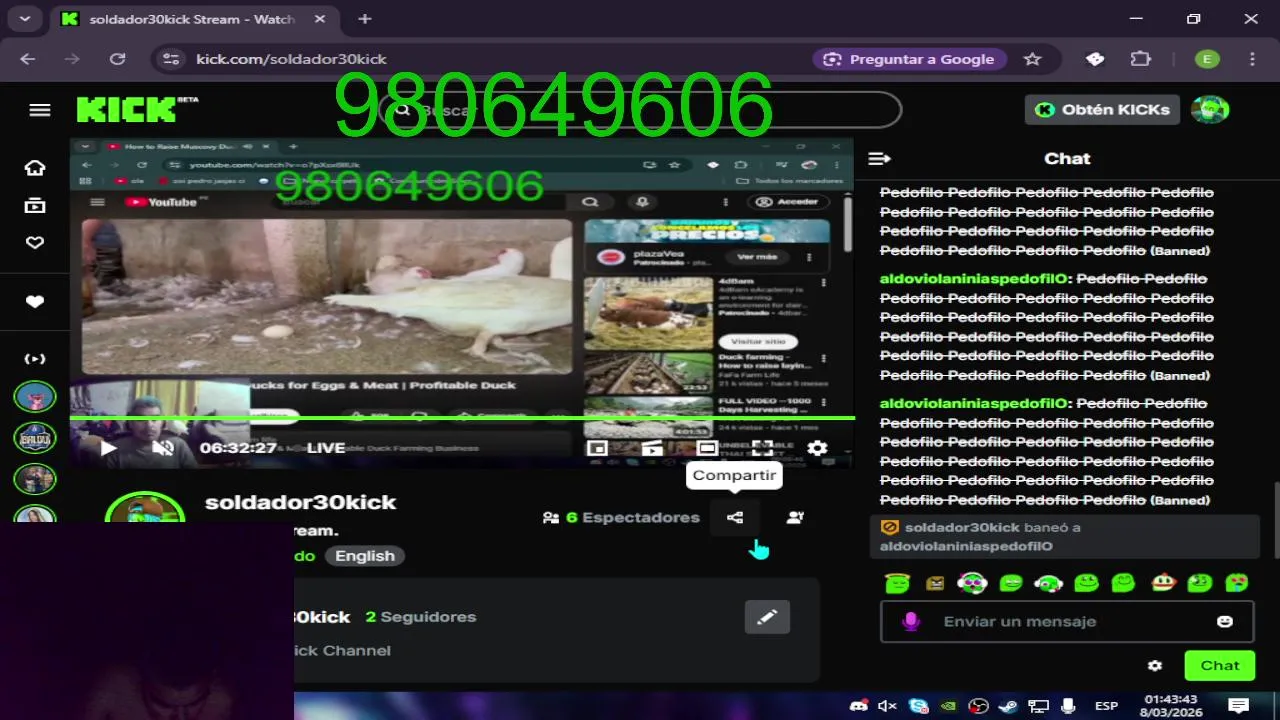Bookmark this page with the star
The image size is (1280, 720).
tap(1032, 59)
